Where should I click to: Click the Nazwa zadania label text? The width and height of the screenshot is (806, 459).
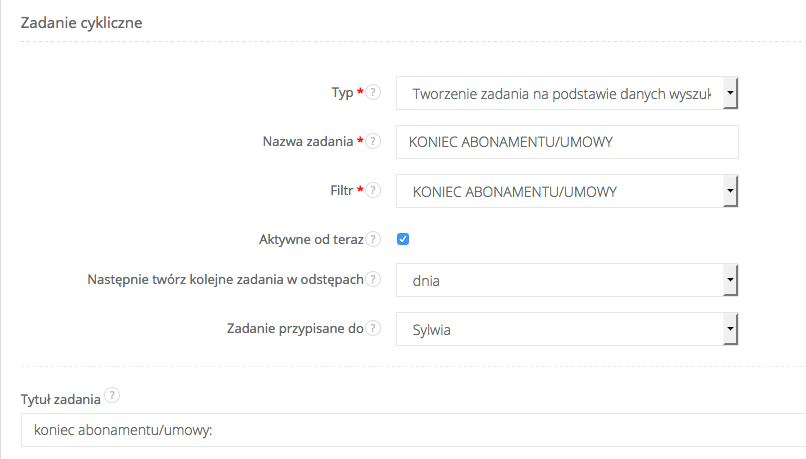[300, 141]
